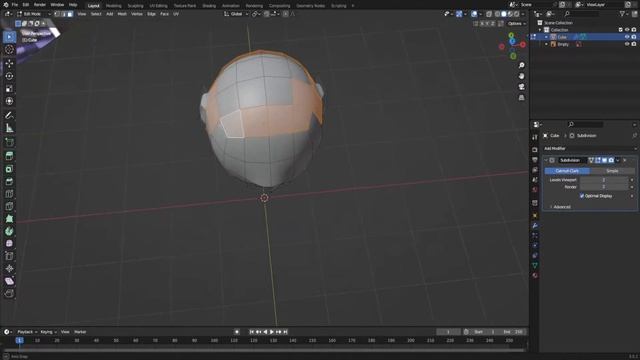This screenshot has width=640, height=360.
Task: Toggle modifier render camera display
Action: coord(611,160)
